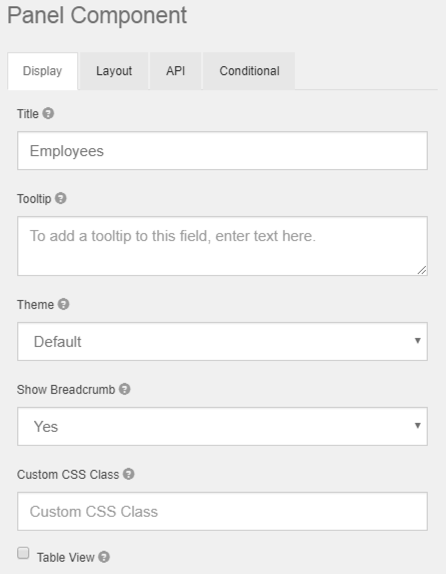The height and width of the screenshot is (574, 446).
Task: Click the help icon next to Title
Action: (48, 113)
